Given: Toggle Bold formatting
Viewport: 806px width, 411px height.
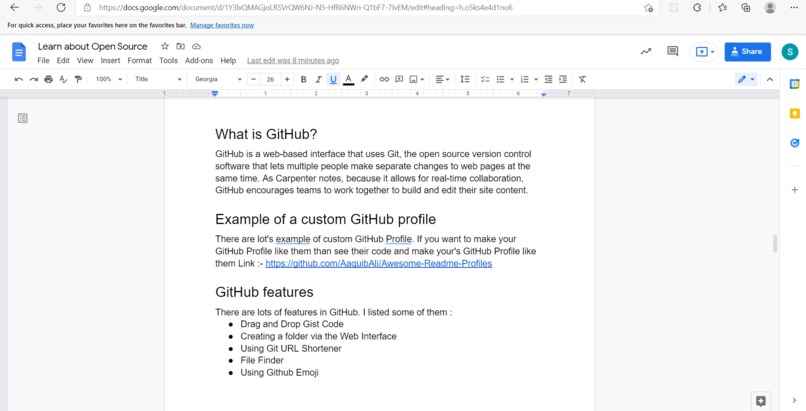Looking at the screenshot, I should 303,79.
